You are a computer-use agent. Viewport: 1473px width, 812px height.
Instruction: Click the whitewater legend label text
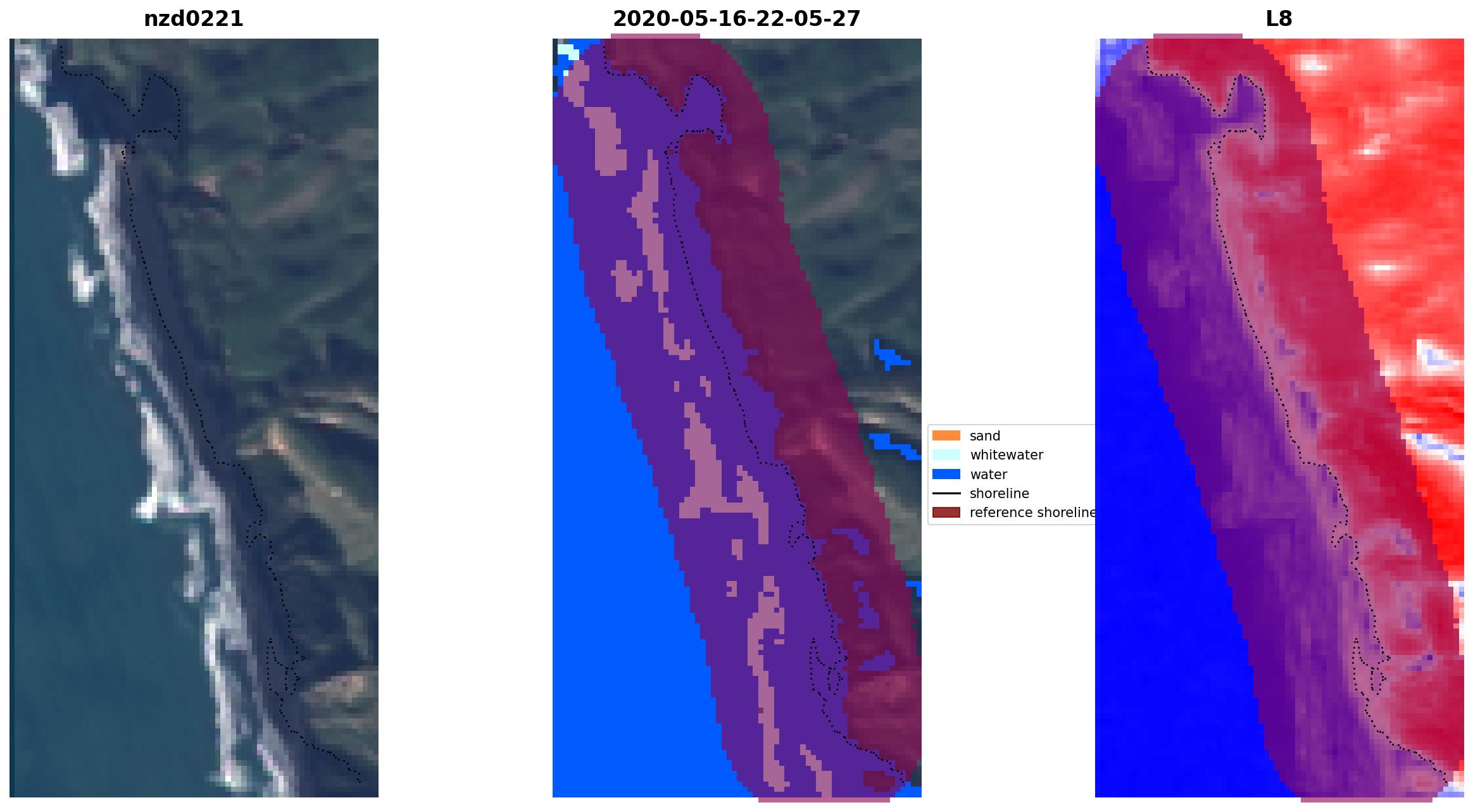pyautogui.click(x=1006, y=455)
